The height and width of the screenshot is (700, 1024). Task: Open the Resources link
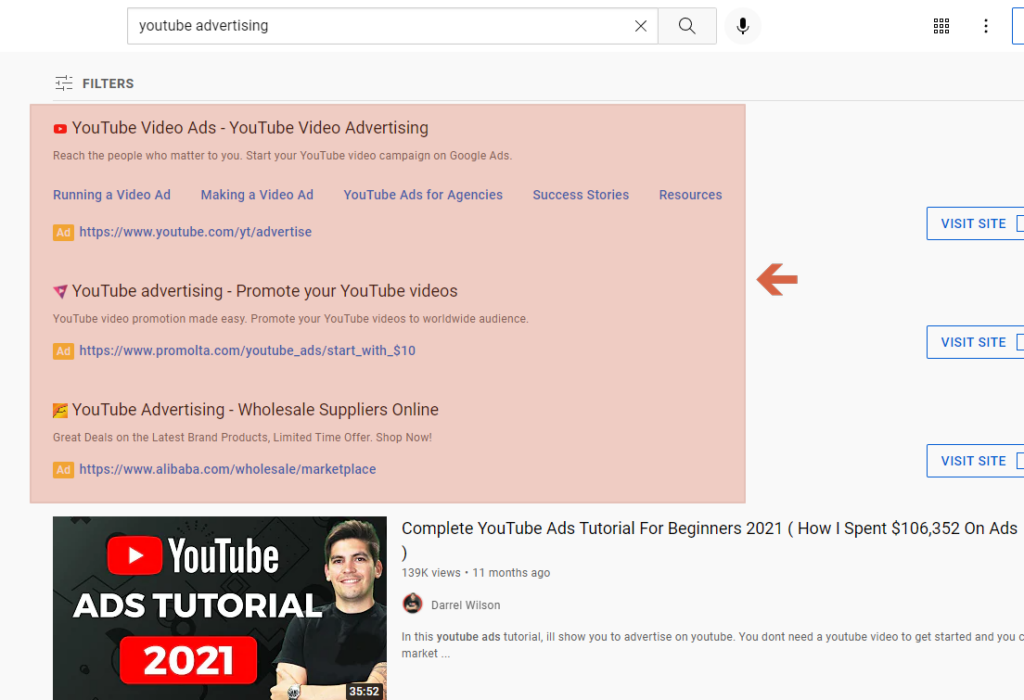point(690,195)
